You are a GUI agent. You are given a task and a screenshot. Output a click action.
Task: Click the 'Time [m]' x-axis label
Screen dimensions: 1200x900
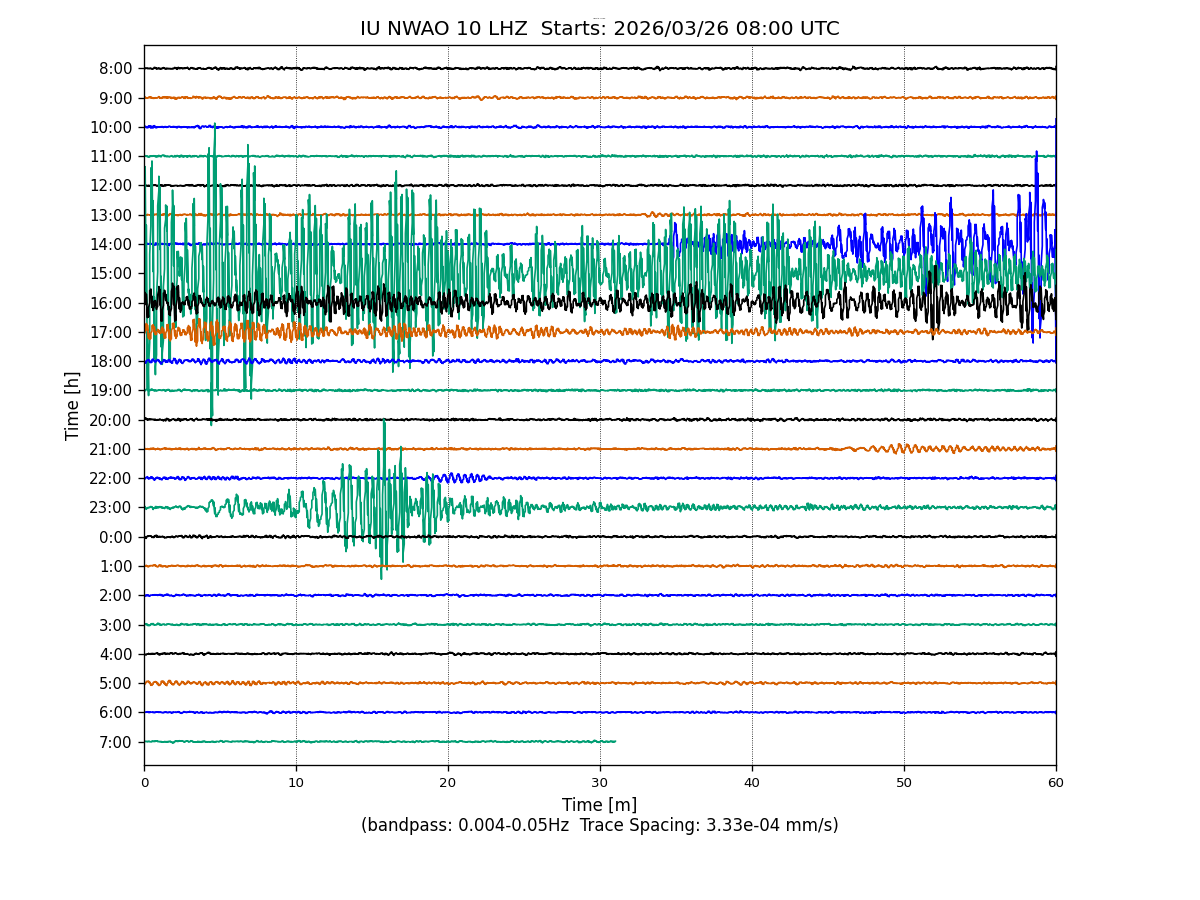[x=599, y=805]
